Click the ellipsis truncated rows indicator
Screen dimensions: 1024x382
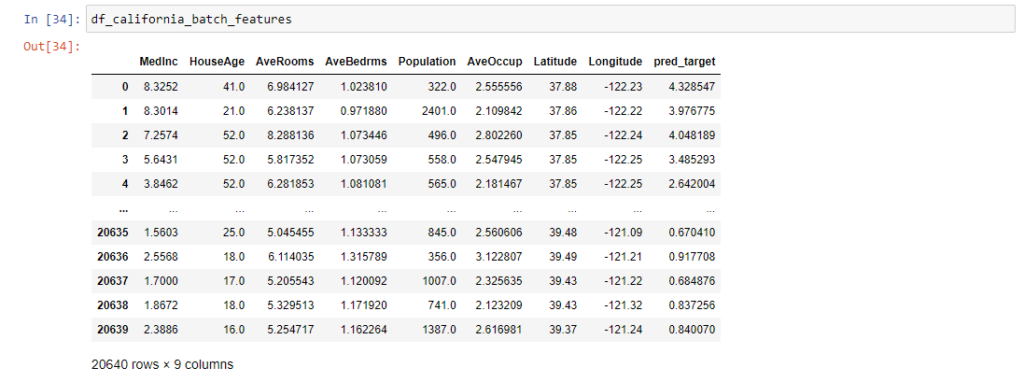tap(124, 210)
